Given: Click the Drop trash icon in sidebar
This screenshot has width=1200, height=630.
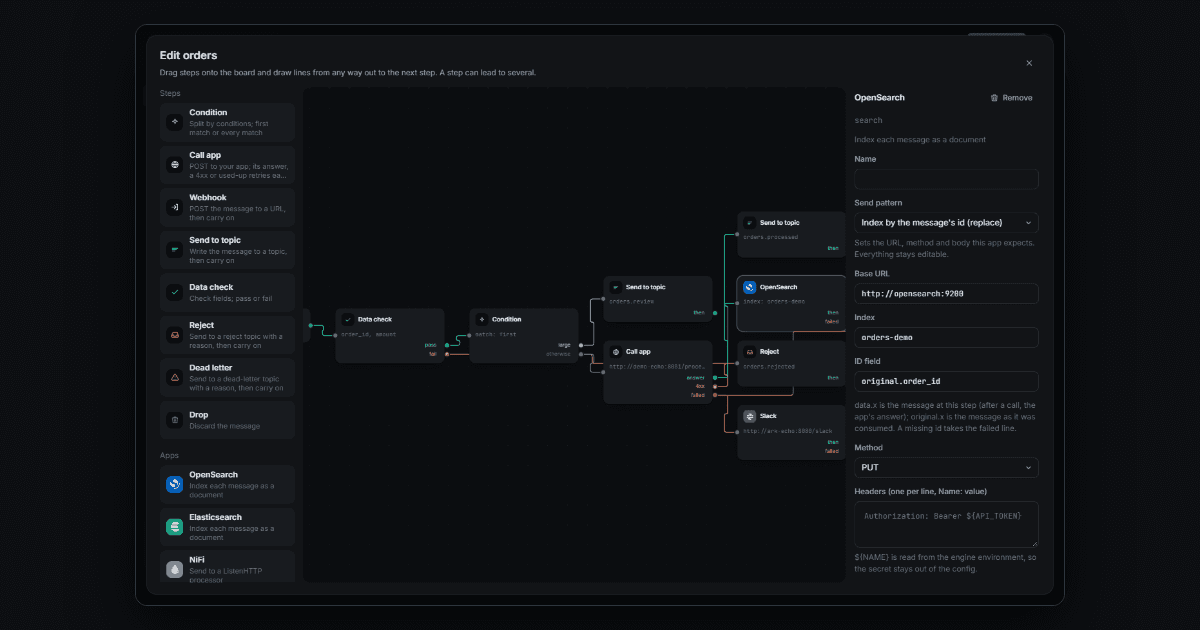Looking at the screenshot, I should click(x=175, y=420).
